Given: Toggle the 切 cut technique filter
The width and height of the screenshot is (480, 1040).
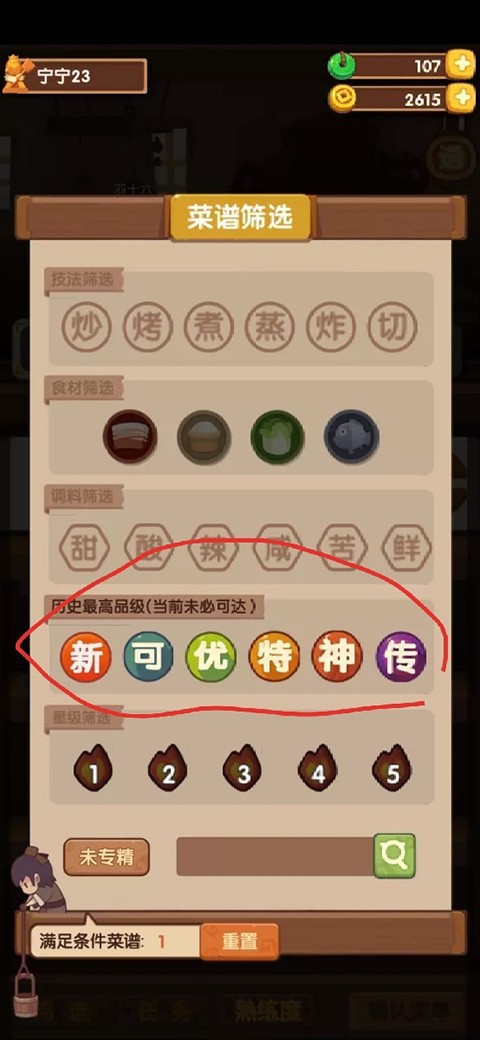Looking at the screenshot, I should tap(393, 327).
